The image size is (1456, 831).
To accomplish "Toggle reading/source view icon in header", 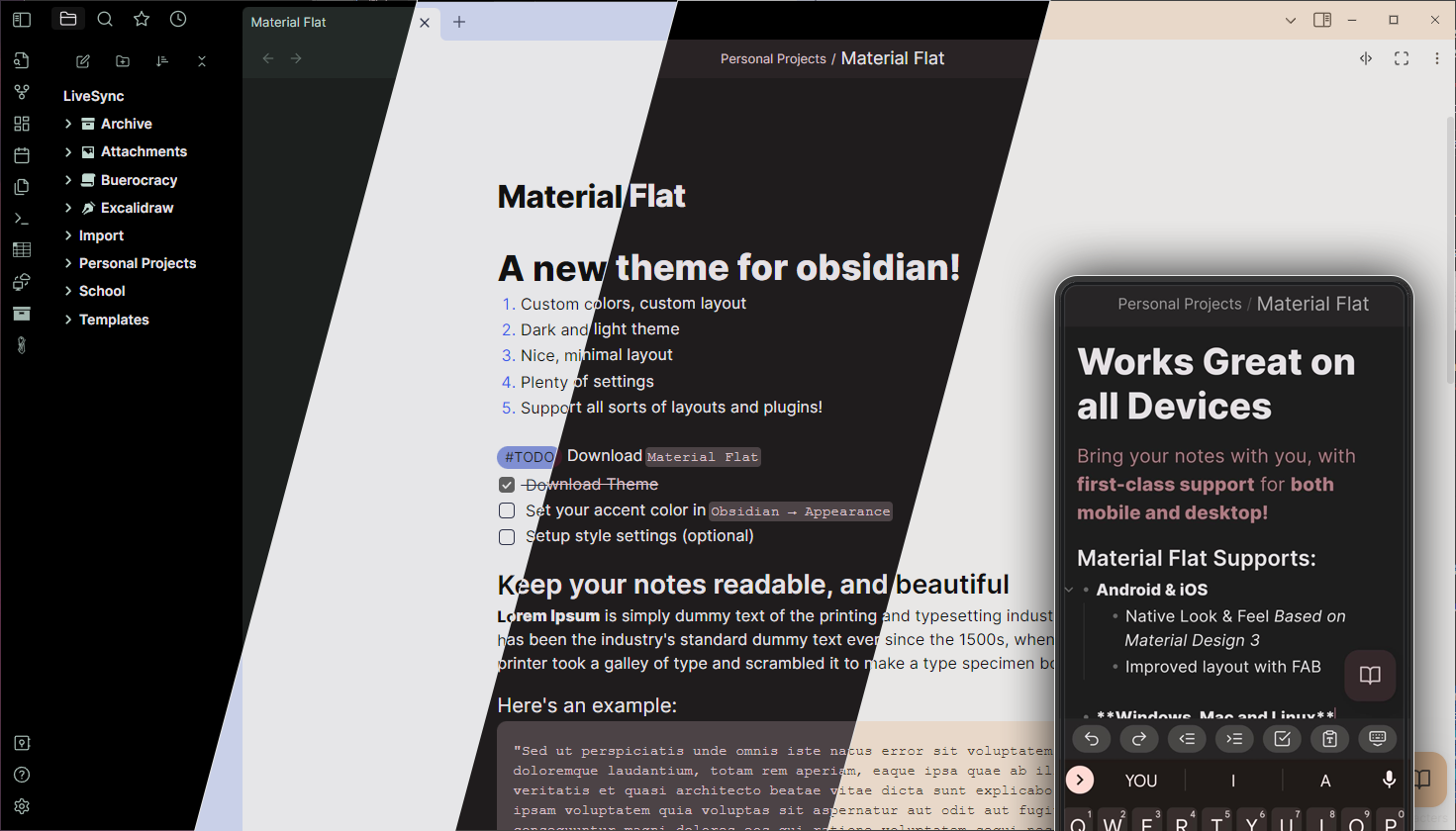I will click(1366, 58).
